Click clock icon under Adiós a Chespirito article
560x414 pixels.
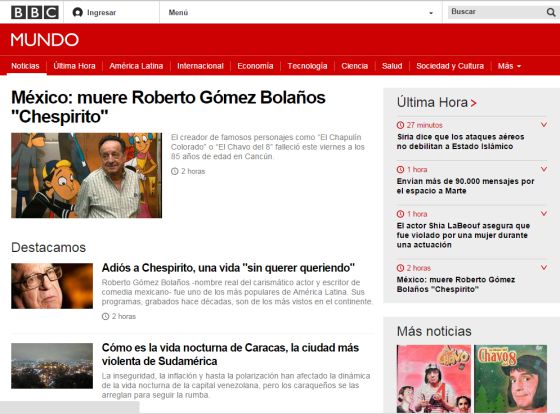[x=105, y=316]
